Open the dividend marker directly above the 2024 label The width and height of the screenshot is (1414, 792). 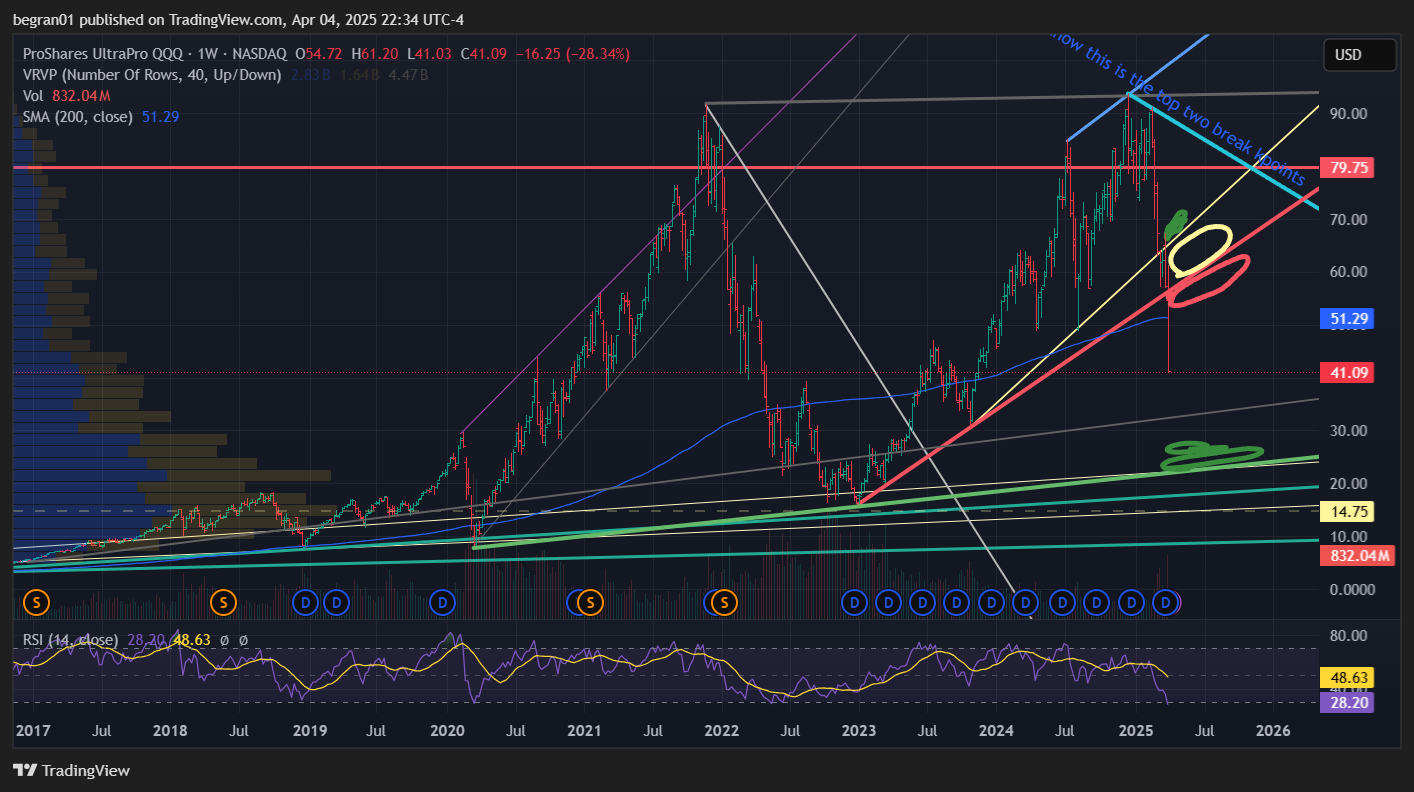pyautogui.click(x=991, y=602)
